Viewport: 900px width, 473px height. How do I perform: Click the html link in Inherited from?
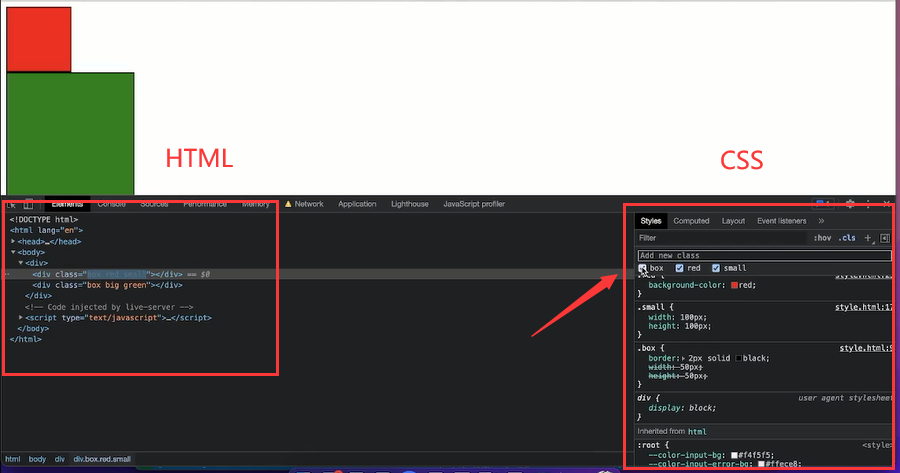coord(697,432)
